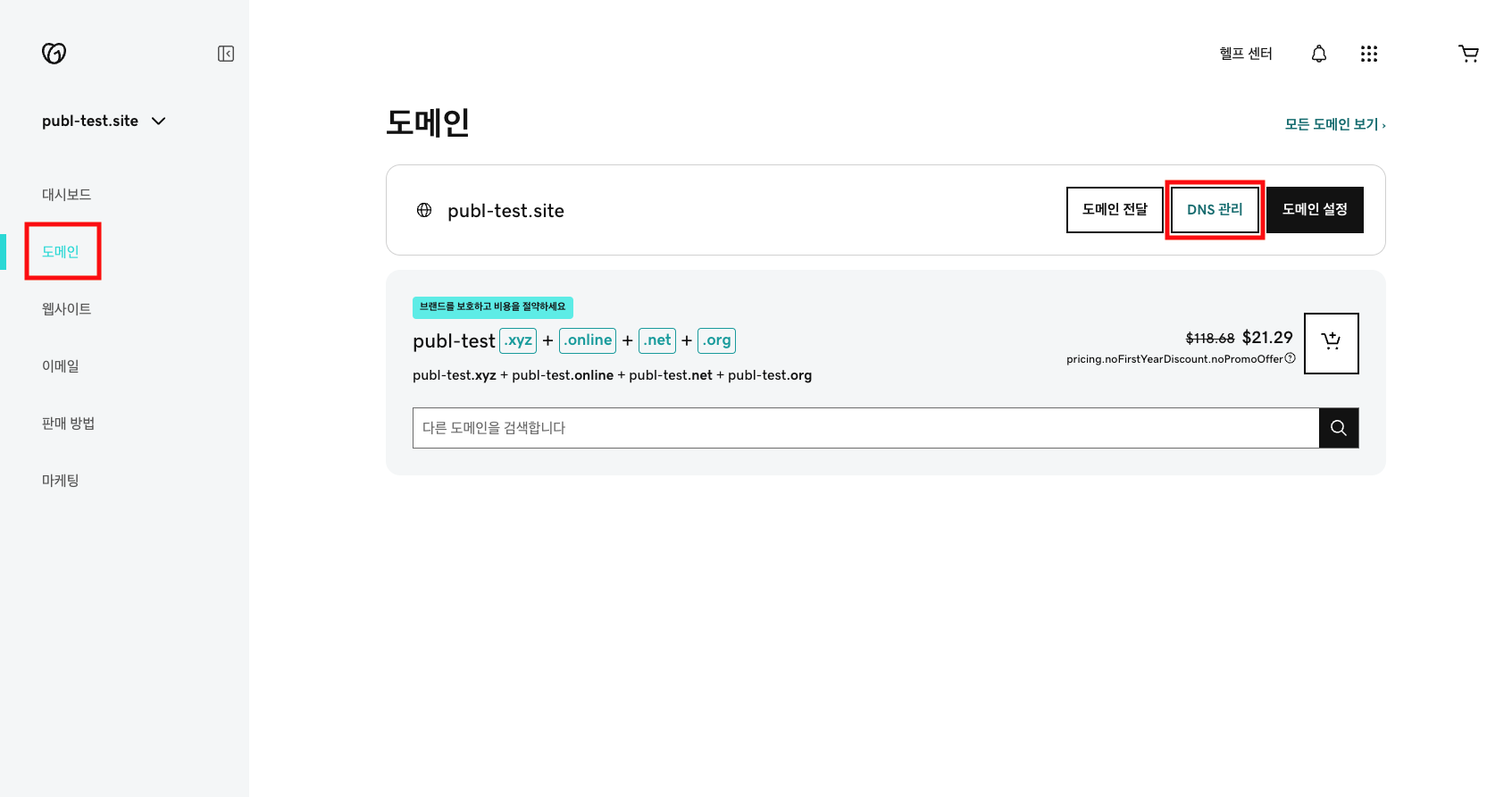Select the .online domain extension tag

(x=587, y=340)
